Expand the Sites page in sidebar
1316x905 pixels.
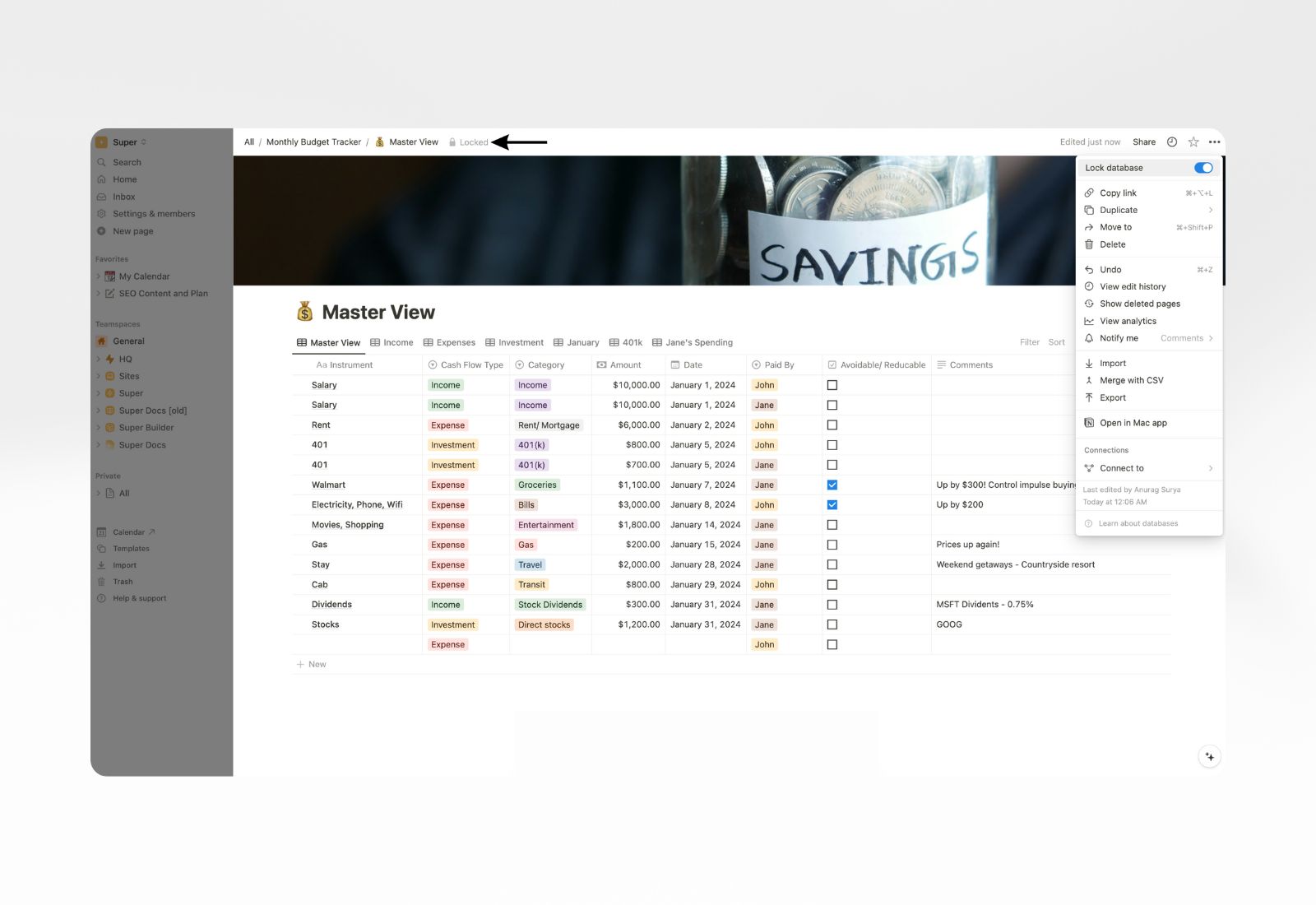click(x=99, y=376)
